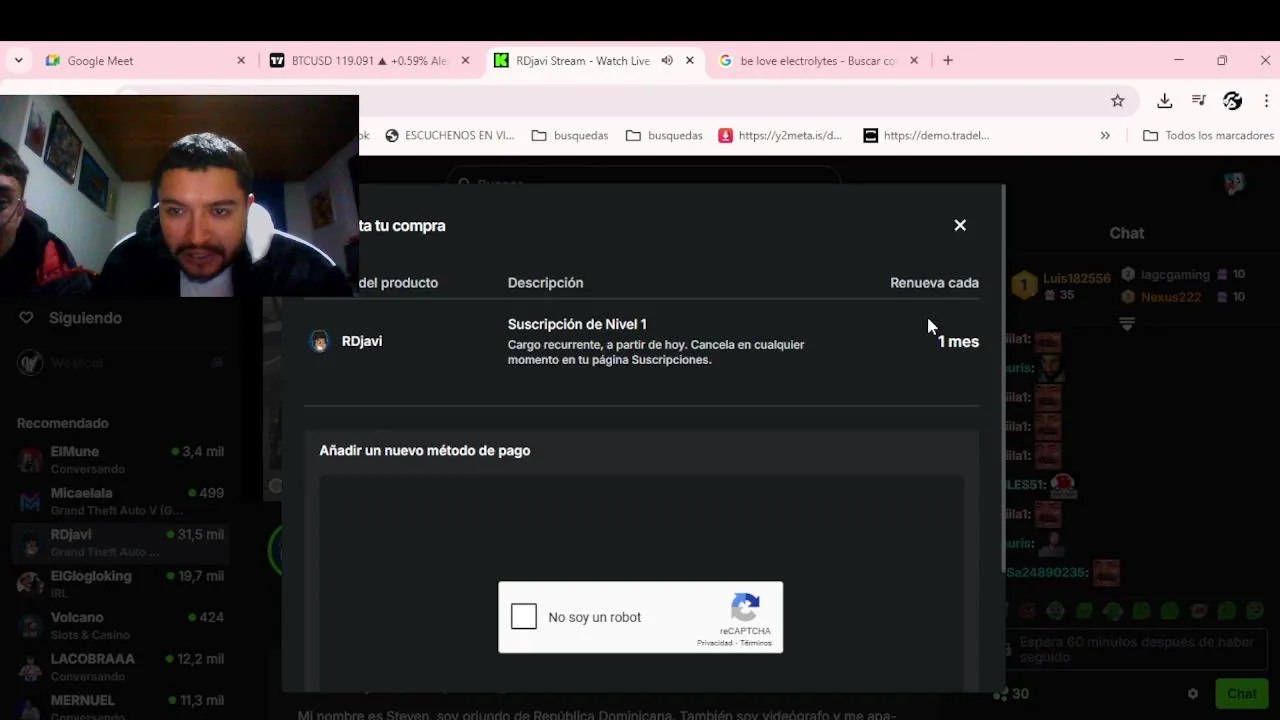Click the RDjavi avatar in purchase dialog
This screenshot has width=1280, height=720.
[319, 341]
